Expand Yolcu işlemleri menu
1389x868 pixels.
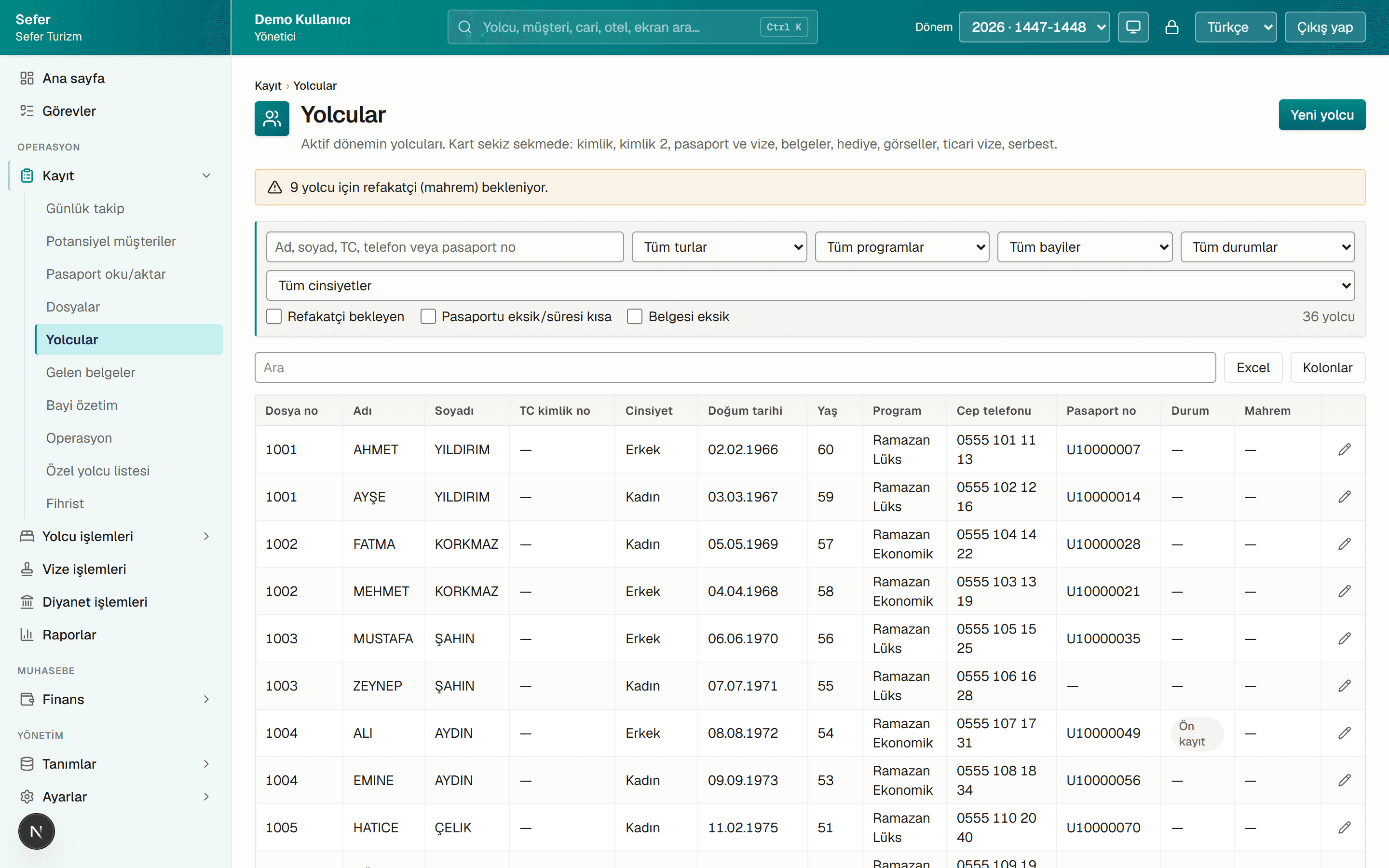pos(115,536)
